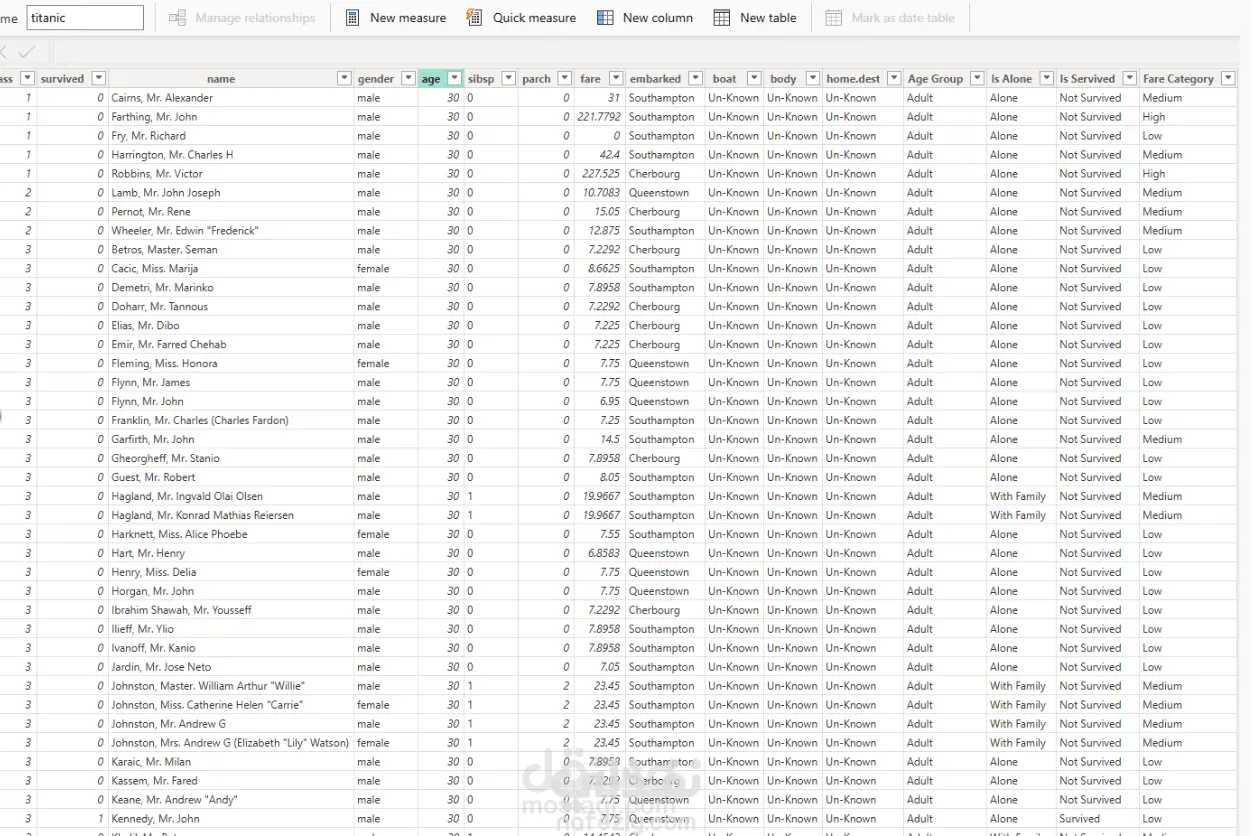1251x836 pixels.
Task: Click the fare value 227.525
Action: [x=601, y=174]
